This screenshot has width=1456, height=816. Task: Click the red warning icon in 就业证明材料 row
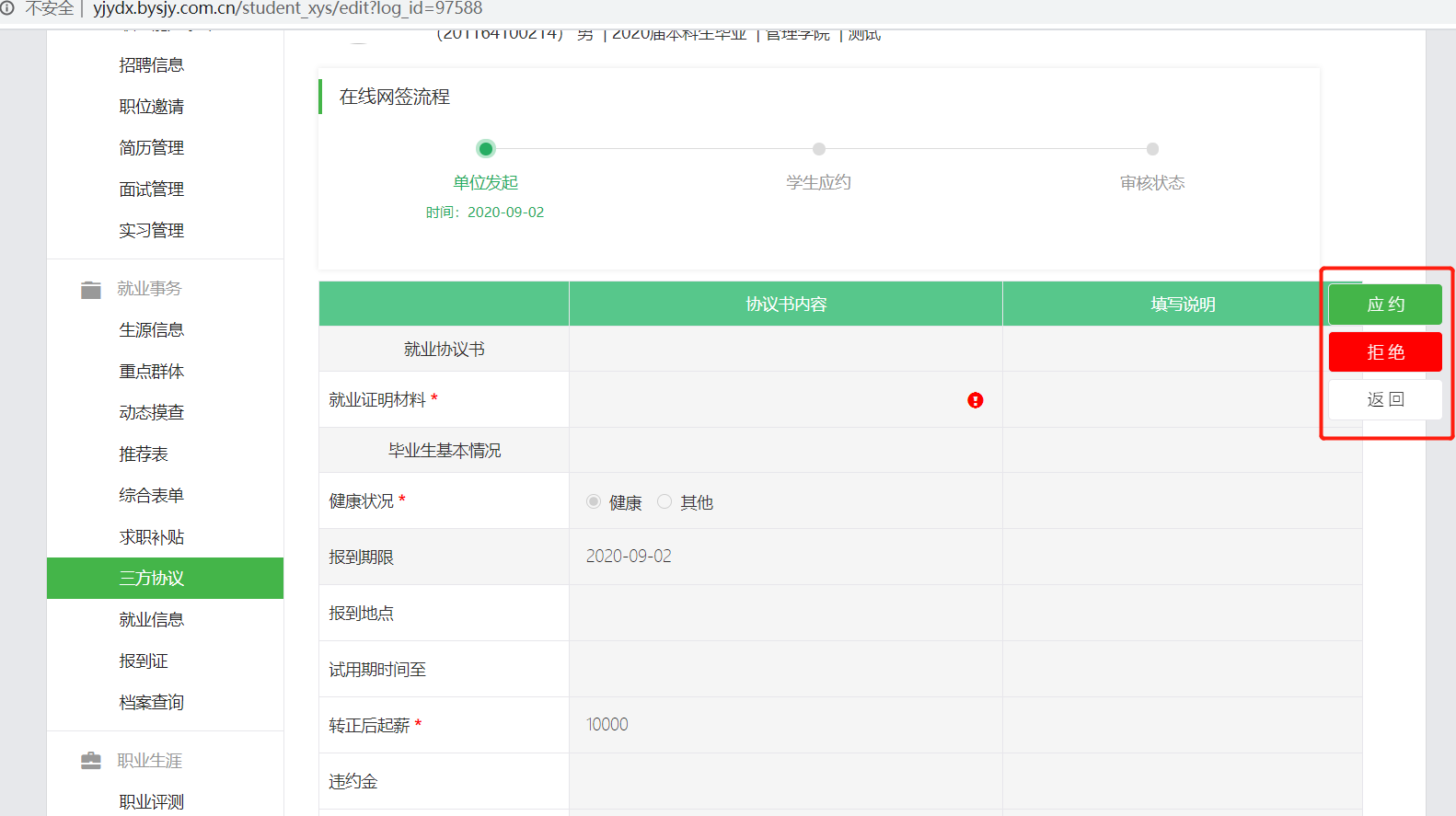[x=975, y=400]
